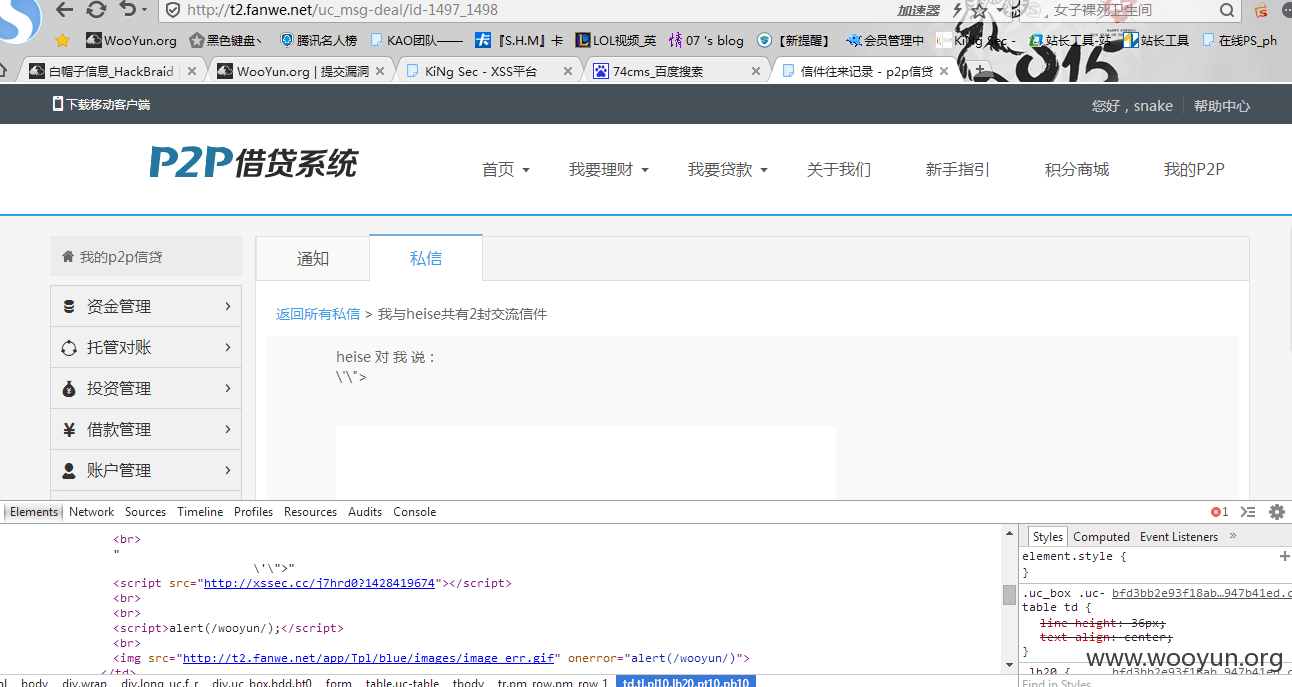1292x687 pixels.
Task: Open DevTools settings gear
Action: [x=1277, y=512]
